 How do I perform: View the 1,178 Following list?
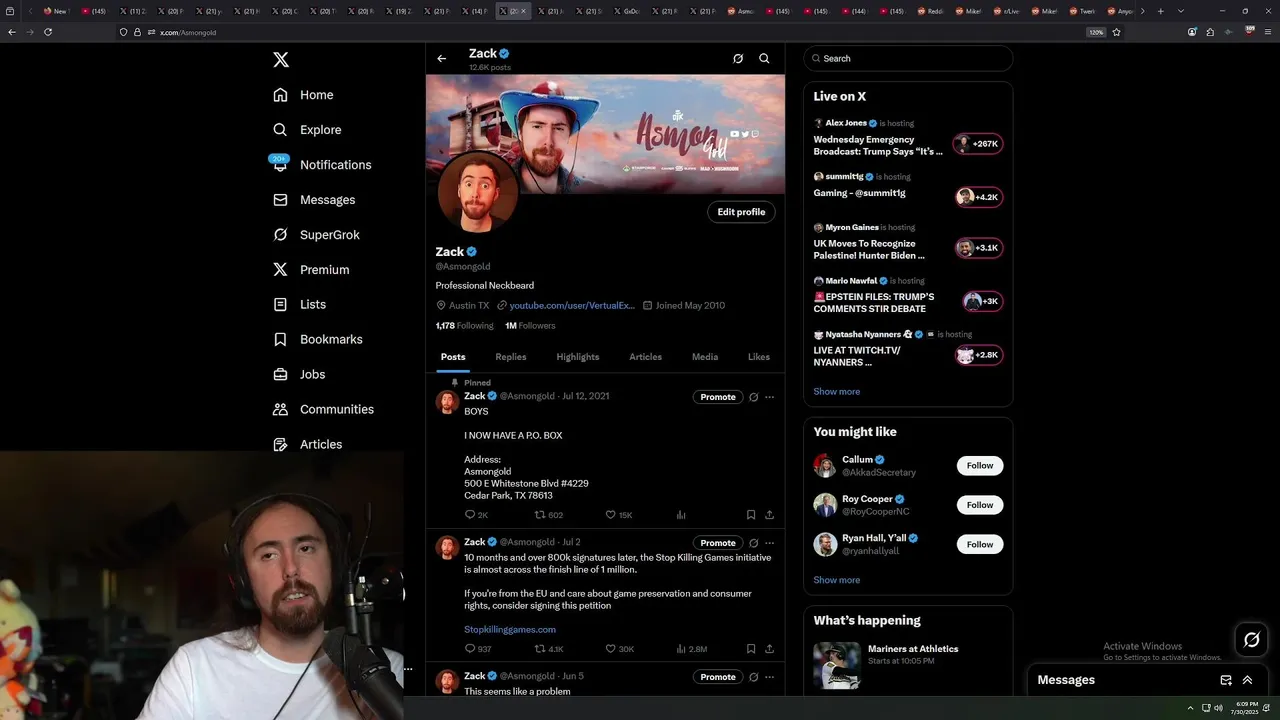point(465,326)
